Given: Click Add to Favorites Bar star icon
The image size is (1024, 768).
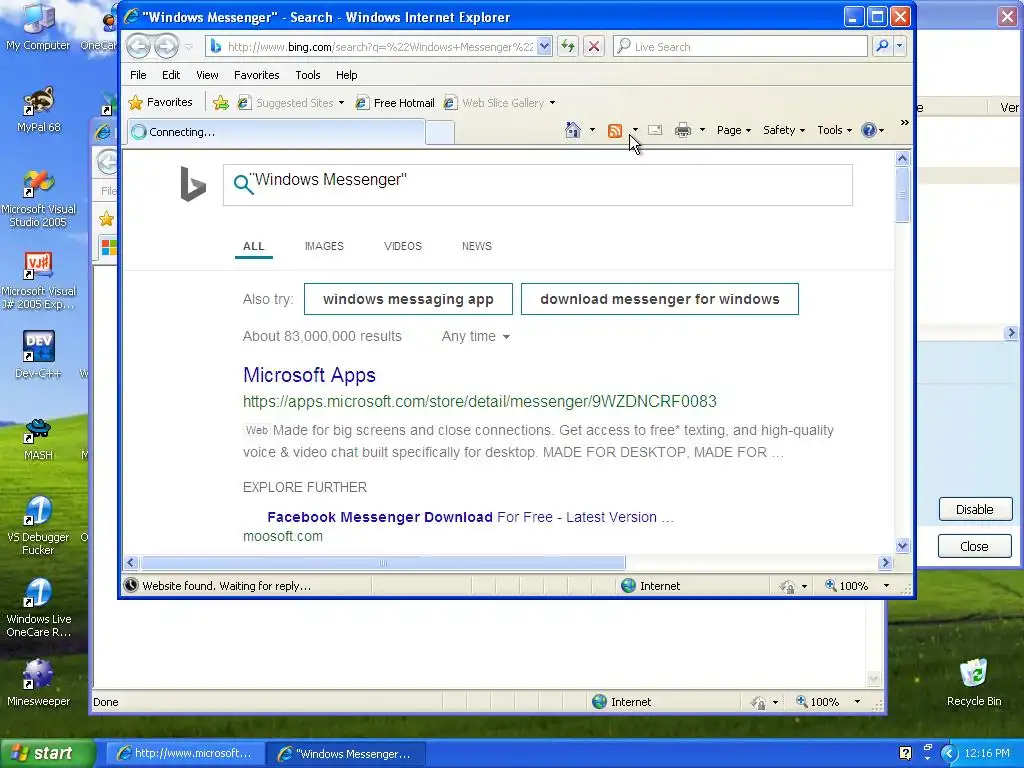Looking at the screenshot, I should 221,103.
